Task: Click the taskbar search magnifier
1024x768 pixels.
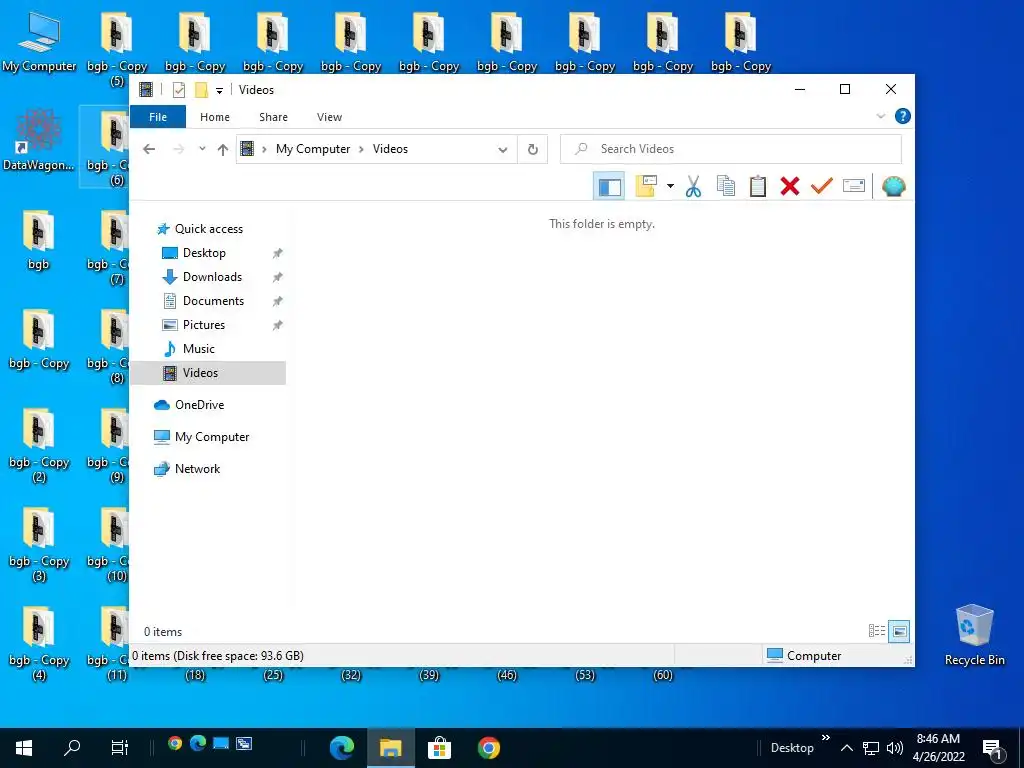Action: (x=72, y=747)
